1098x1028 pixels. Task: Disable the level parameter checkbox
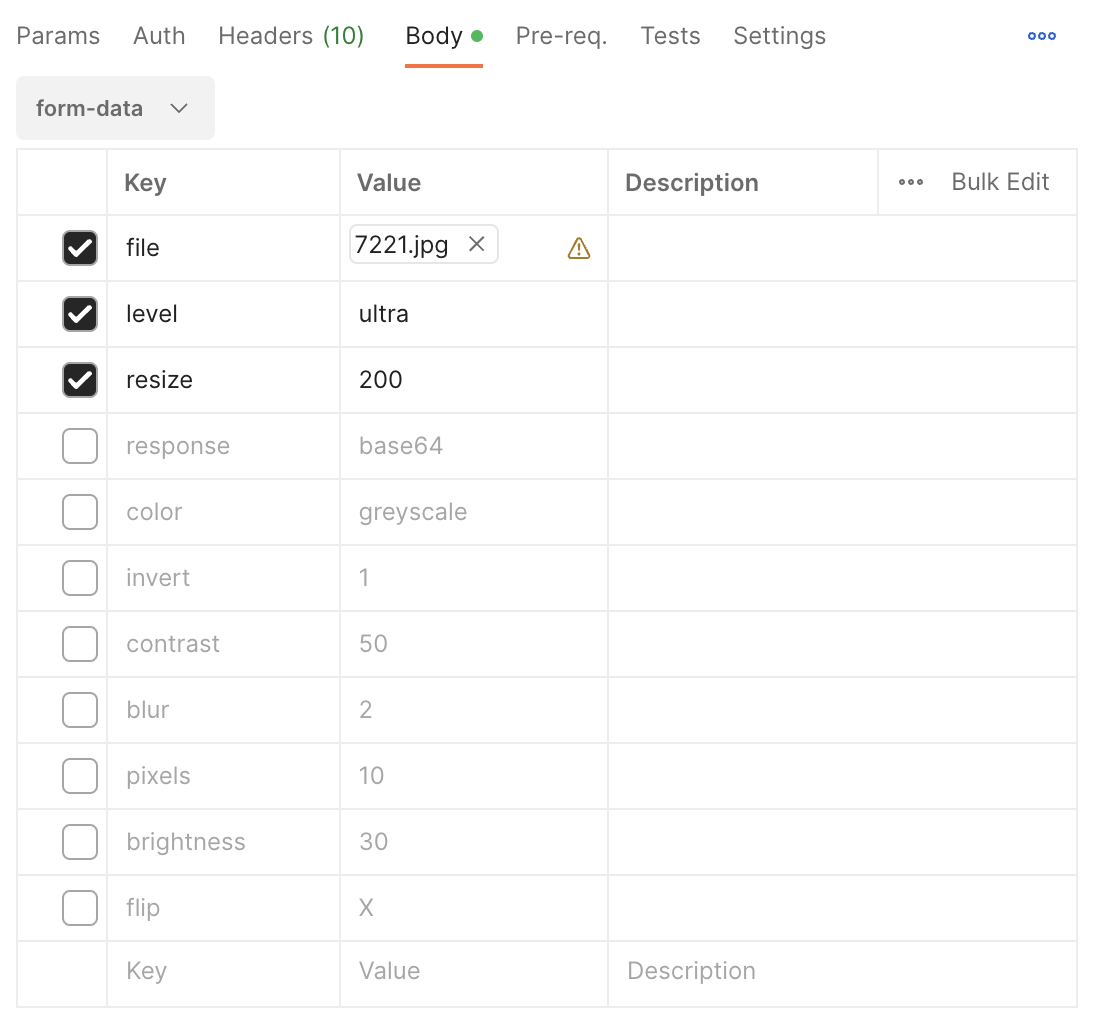click(80, 314)
